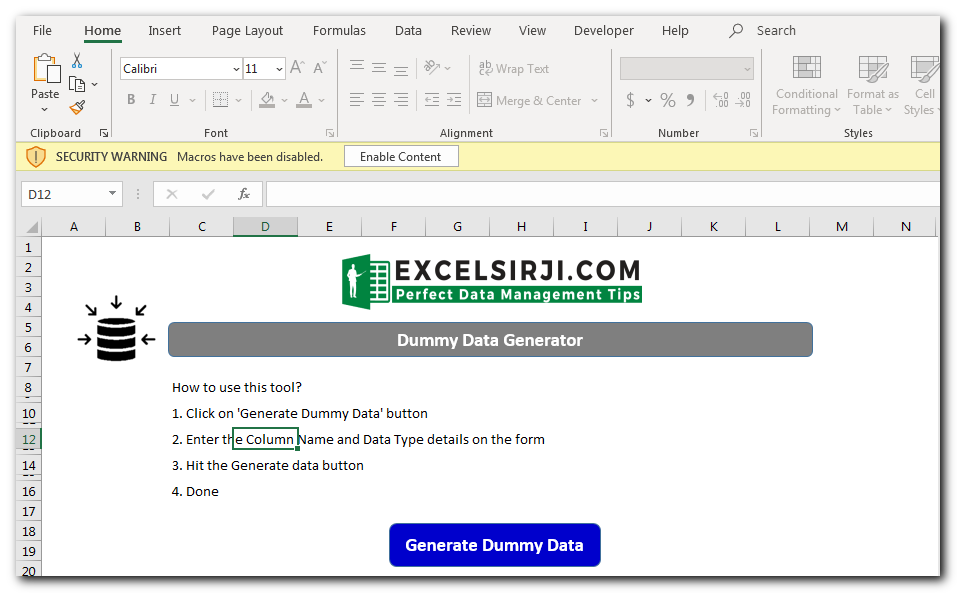Image resolution: width=957 pixels, height=593 pixels.
Task: Switch to the Insert tab
Action: [164, 31]
